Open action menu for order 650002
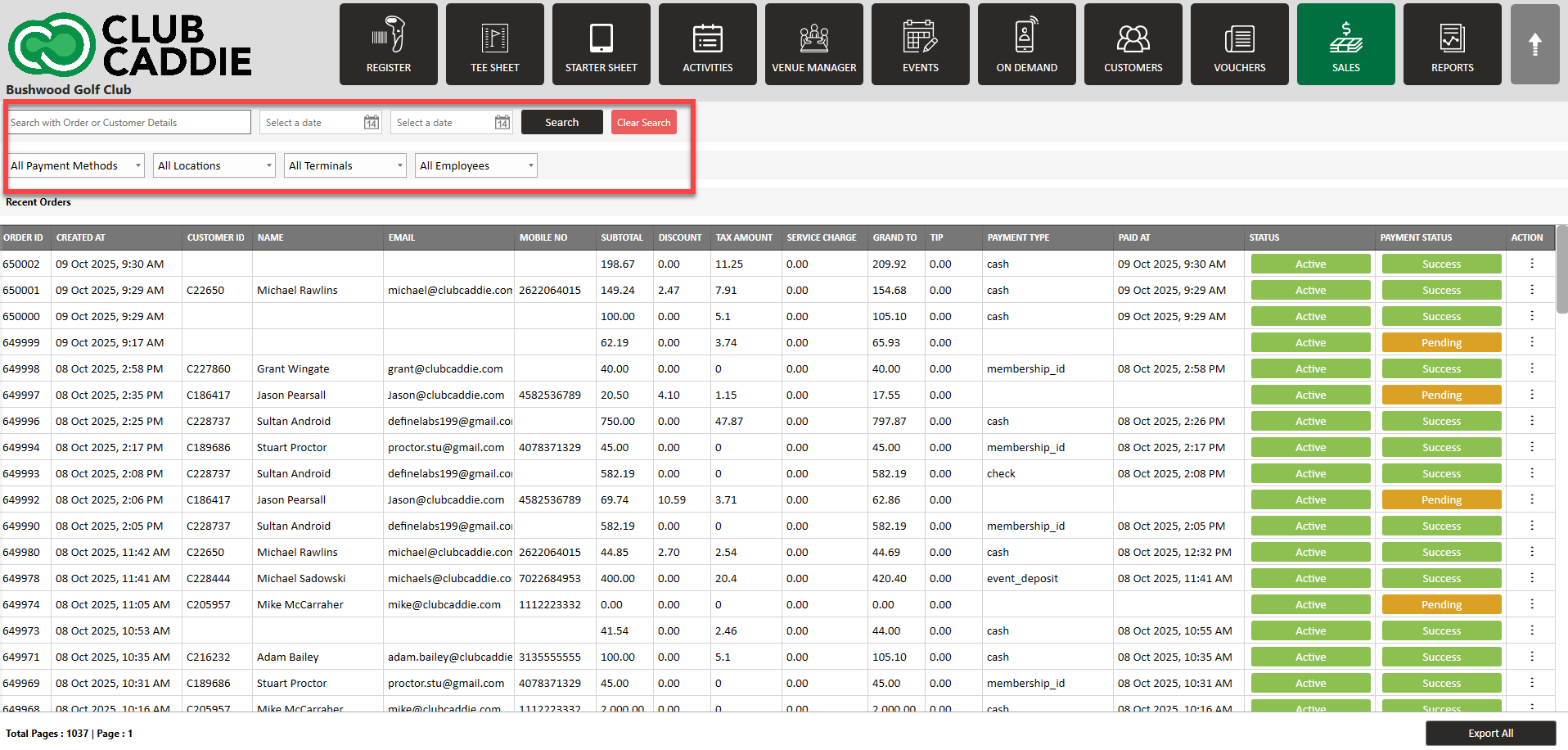Screen dimensions: 1568x750 click(1531, 264)
